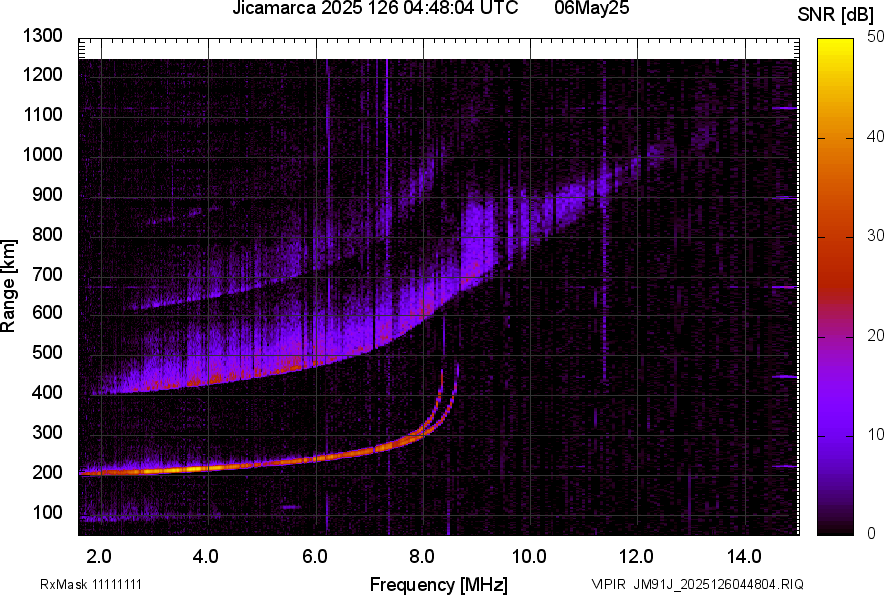This screenshot has height=595, width=884.
Task: Click the plot title 'Jicamarca 2025 126 04:48:04 UTC'
Action: coord(375,8)
